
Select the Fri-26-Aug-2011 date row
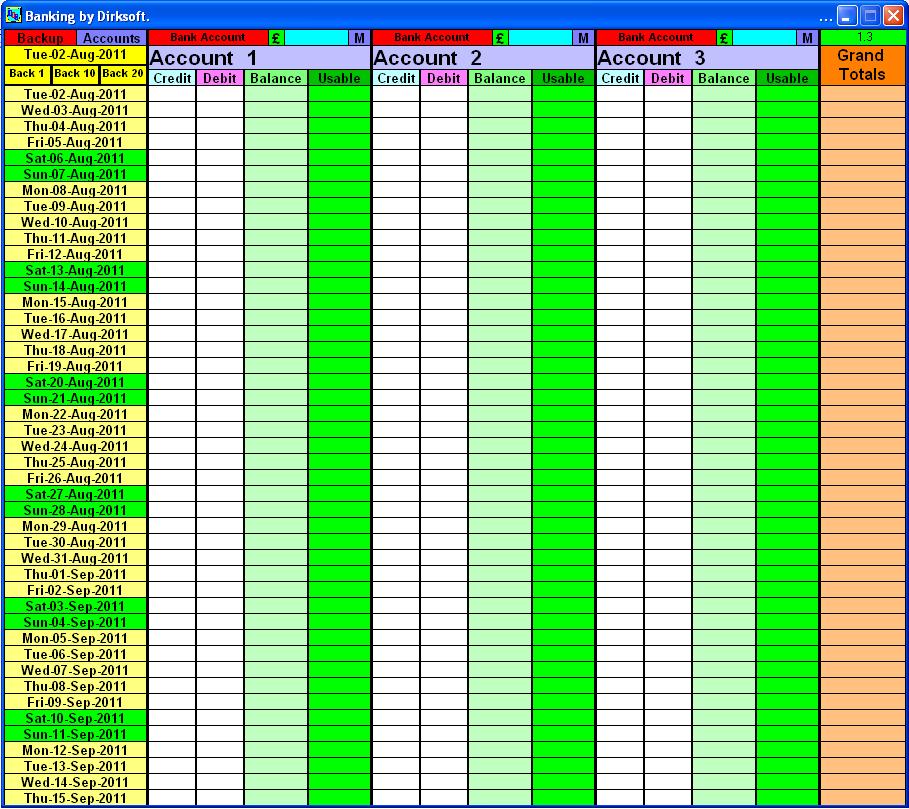[x=75, y=478]
